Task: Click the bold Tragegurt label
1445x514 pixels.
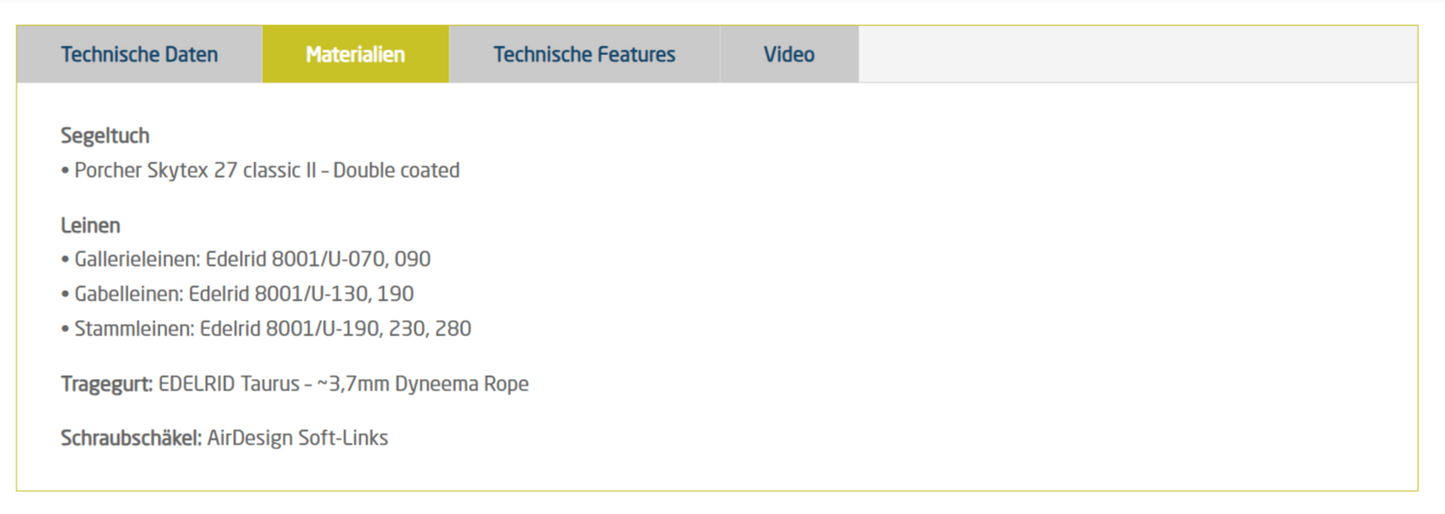Action: tap(106, 384)
